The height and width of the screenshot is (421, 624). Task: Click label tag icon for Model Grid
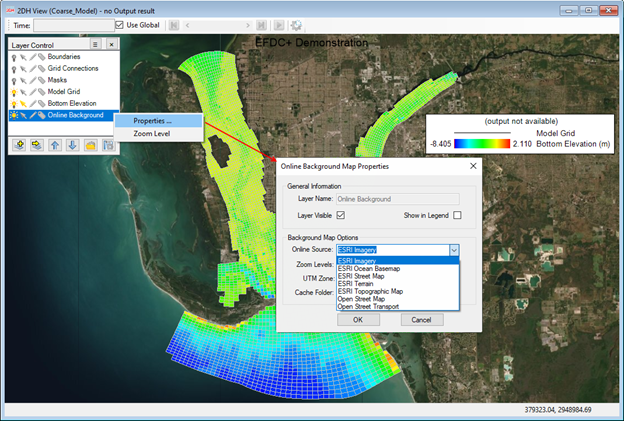coord(41,92)
